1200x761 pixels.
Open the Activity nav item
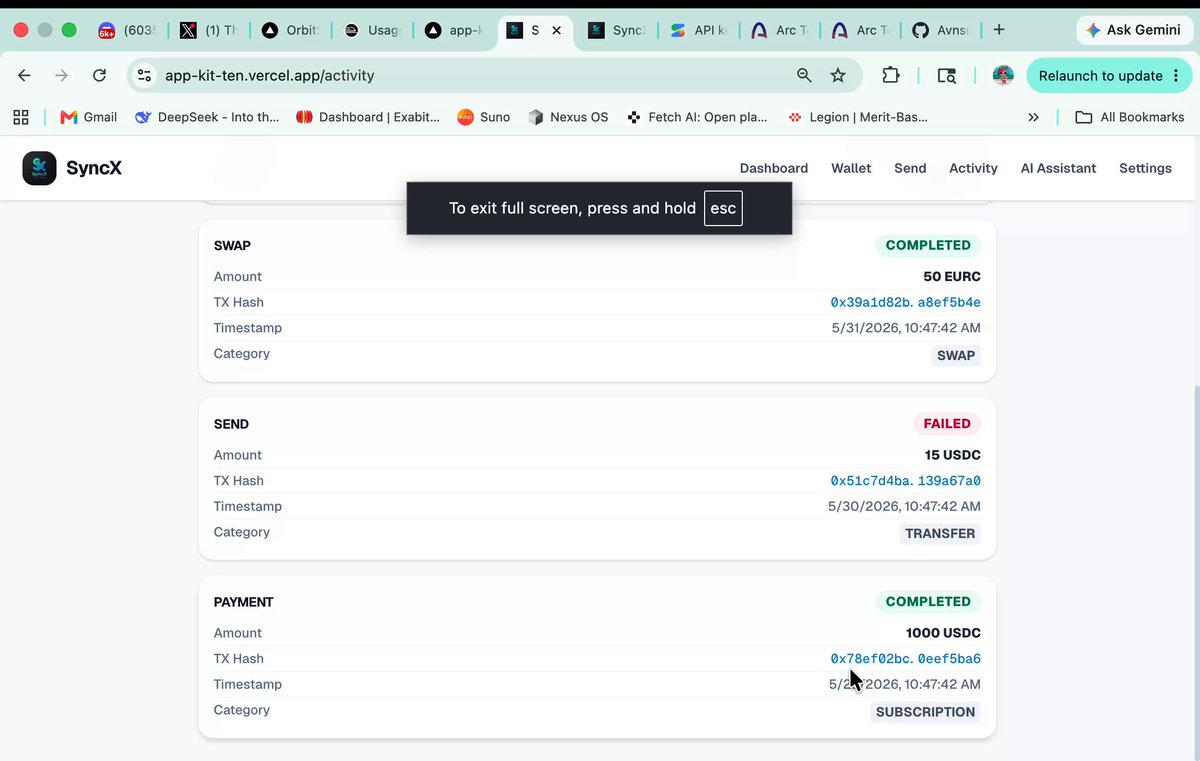pyautogui.click(x=973, y=168)
